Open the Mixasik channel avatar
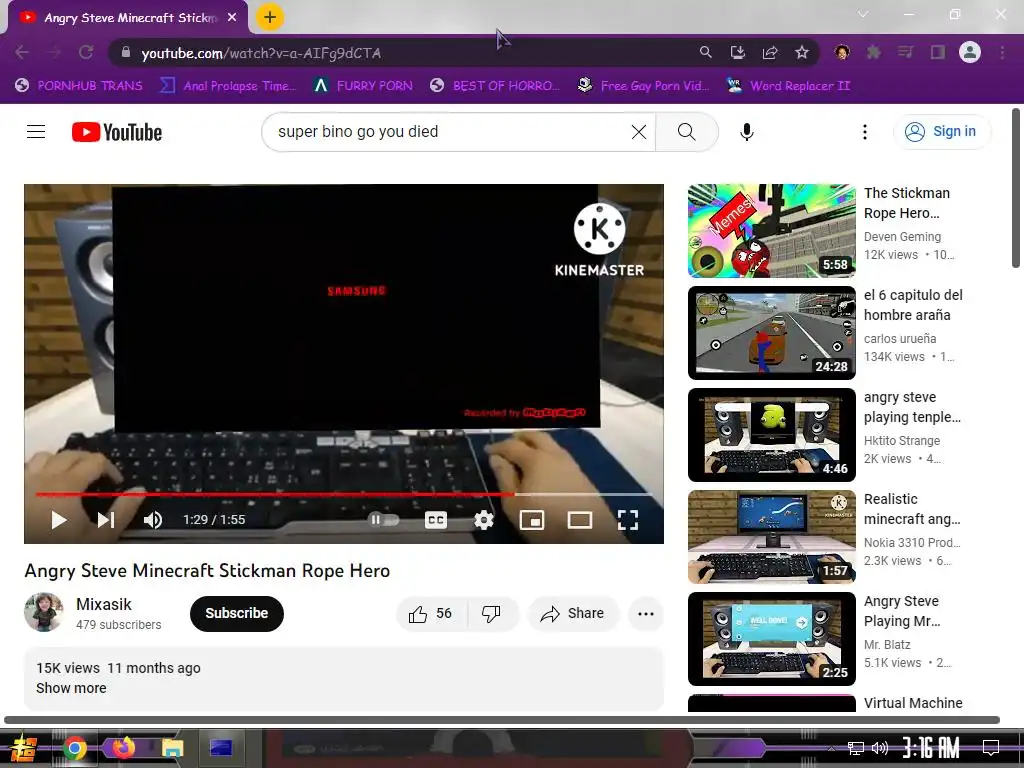The width and height of the screenshot is (1024, 768). (x=44, y=613)
